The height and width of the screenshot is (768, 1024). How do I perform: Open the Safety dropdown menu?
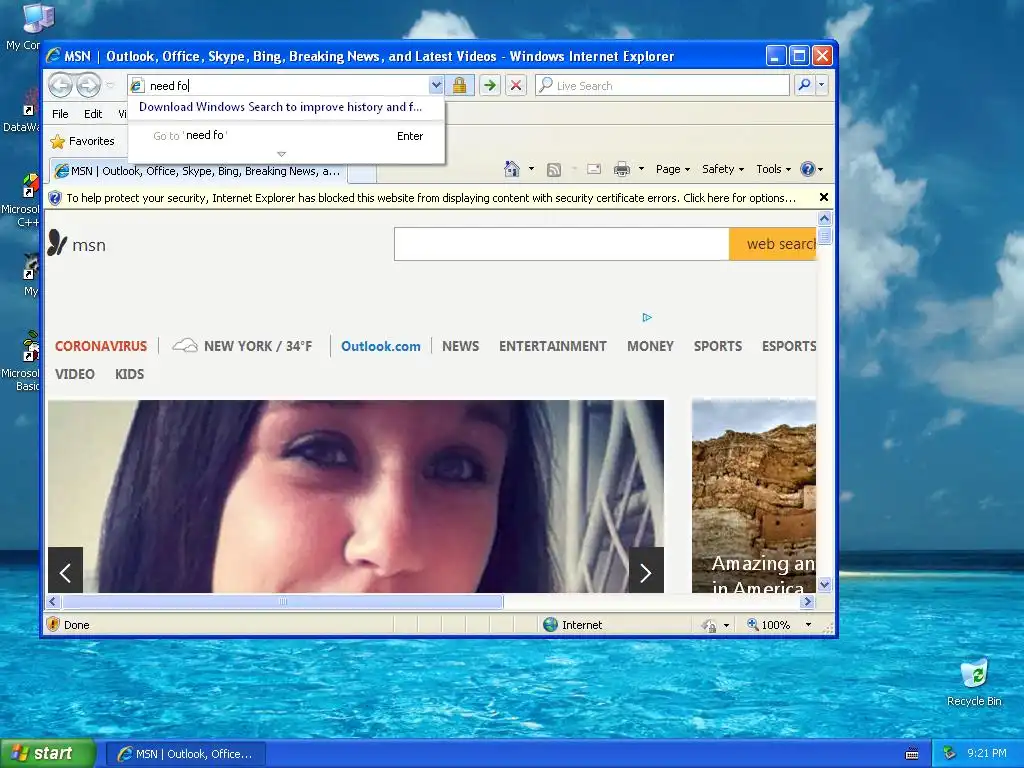(x=722, y=169)
